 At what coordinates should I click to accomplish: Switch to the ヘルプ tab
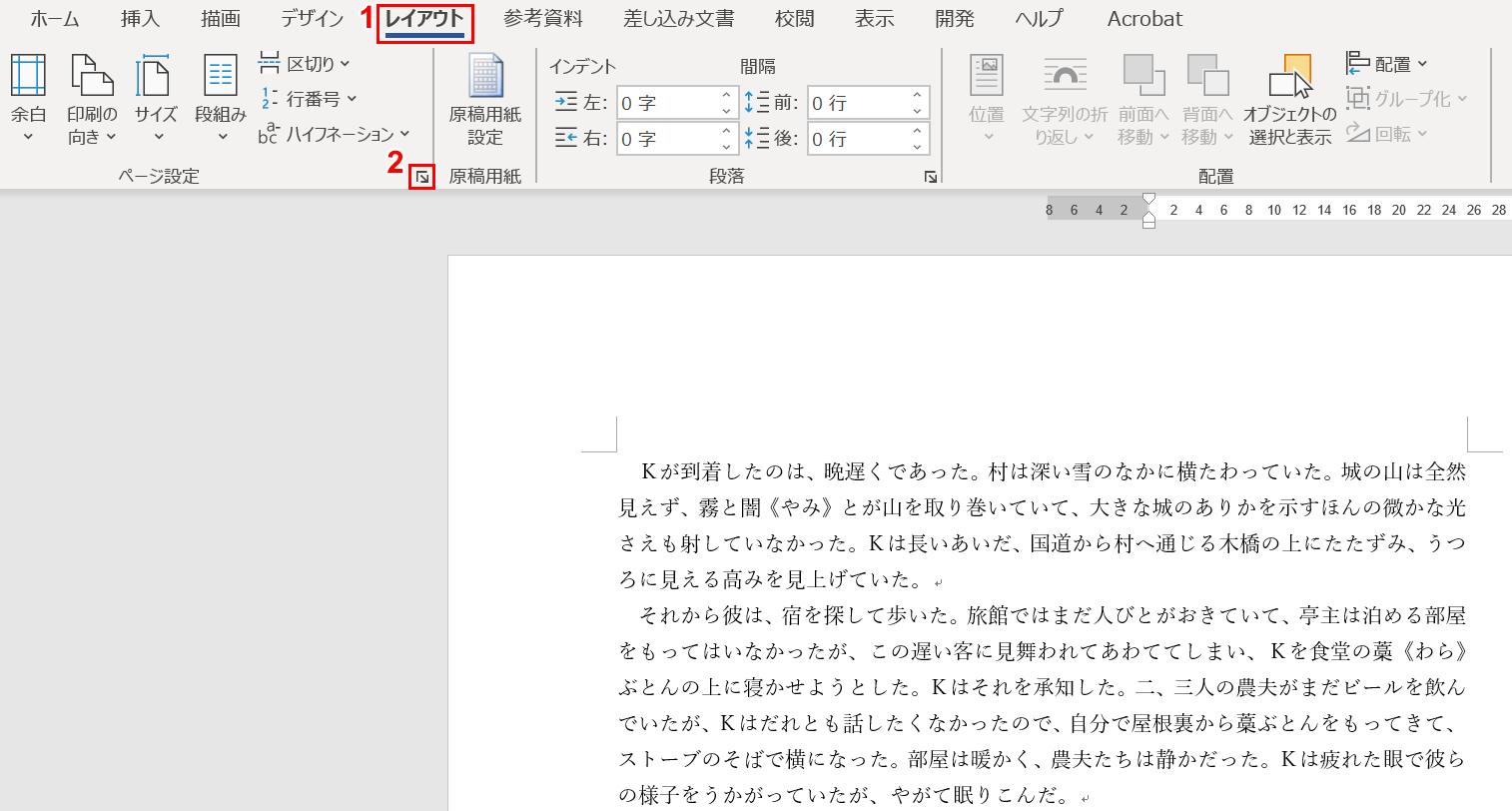click(x=1040, y=18)
